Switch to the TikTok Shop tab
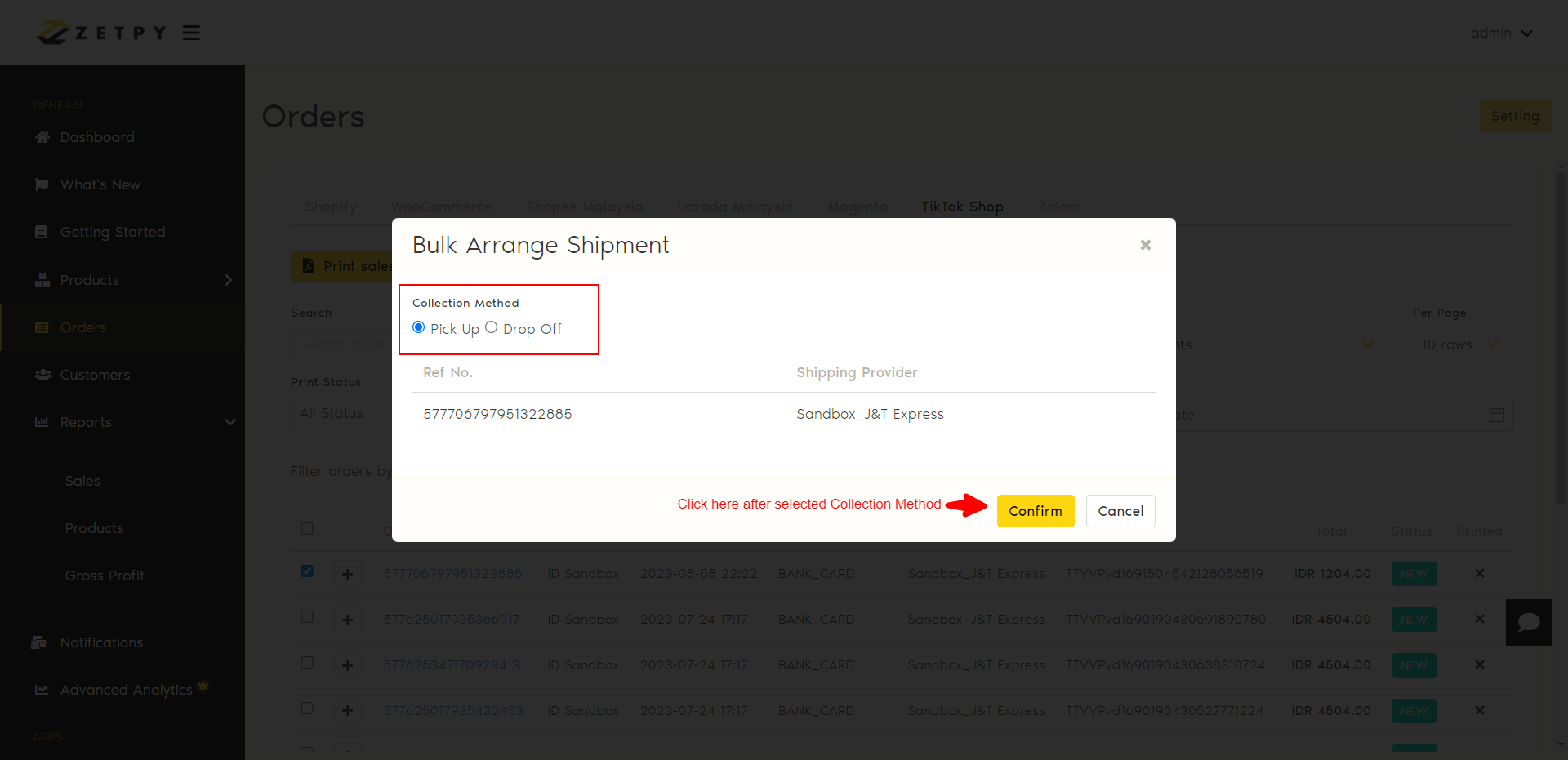This screenshot has width=1568, height=760. (x=962, y=207)
